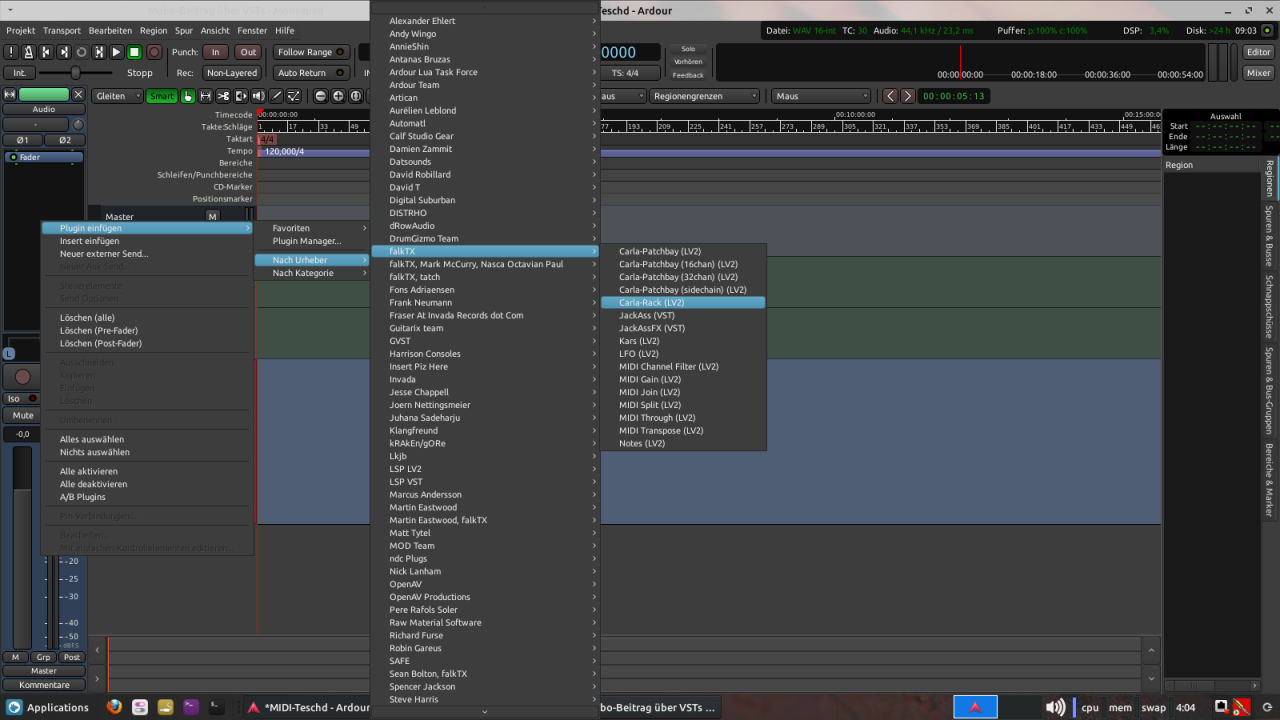Toggle phase invert Ø2 button
Screen dimensions: 1280x720
[64, 140]
